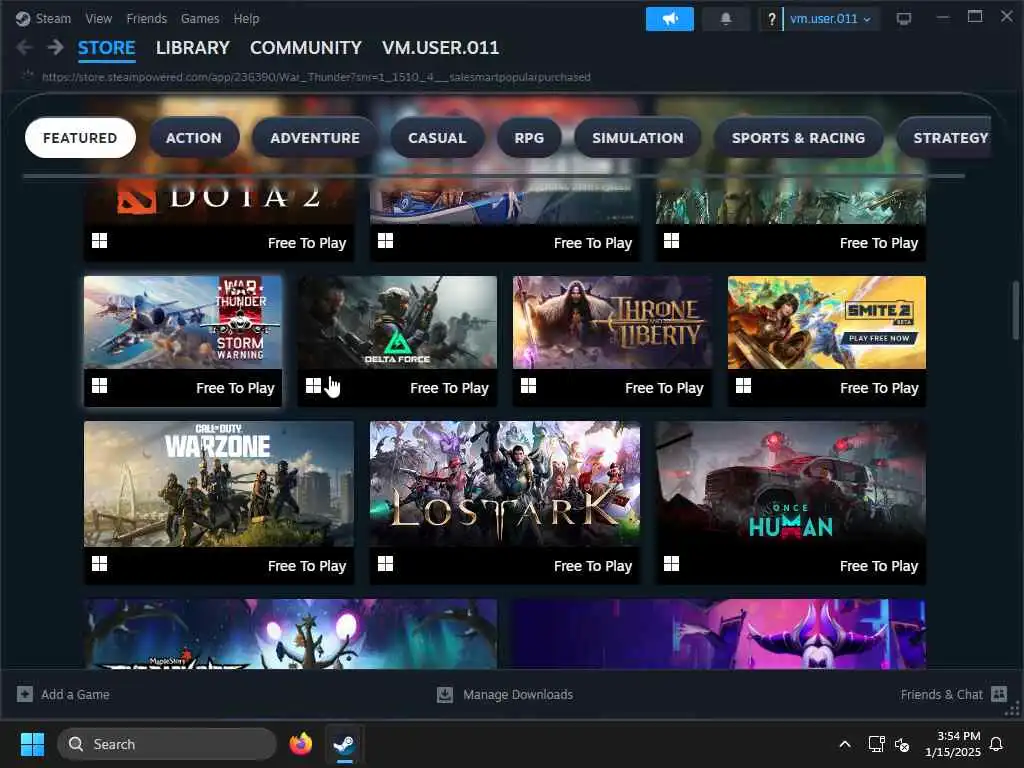Screen dimensions: 1024x768
Task: Click the Friends & Chat label
Action: tap(941, 694)
